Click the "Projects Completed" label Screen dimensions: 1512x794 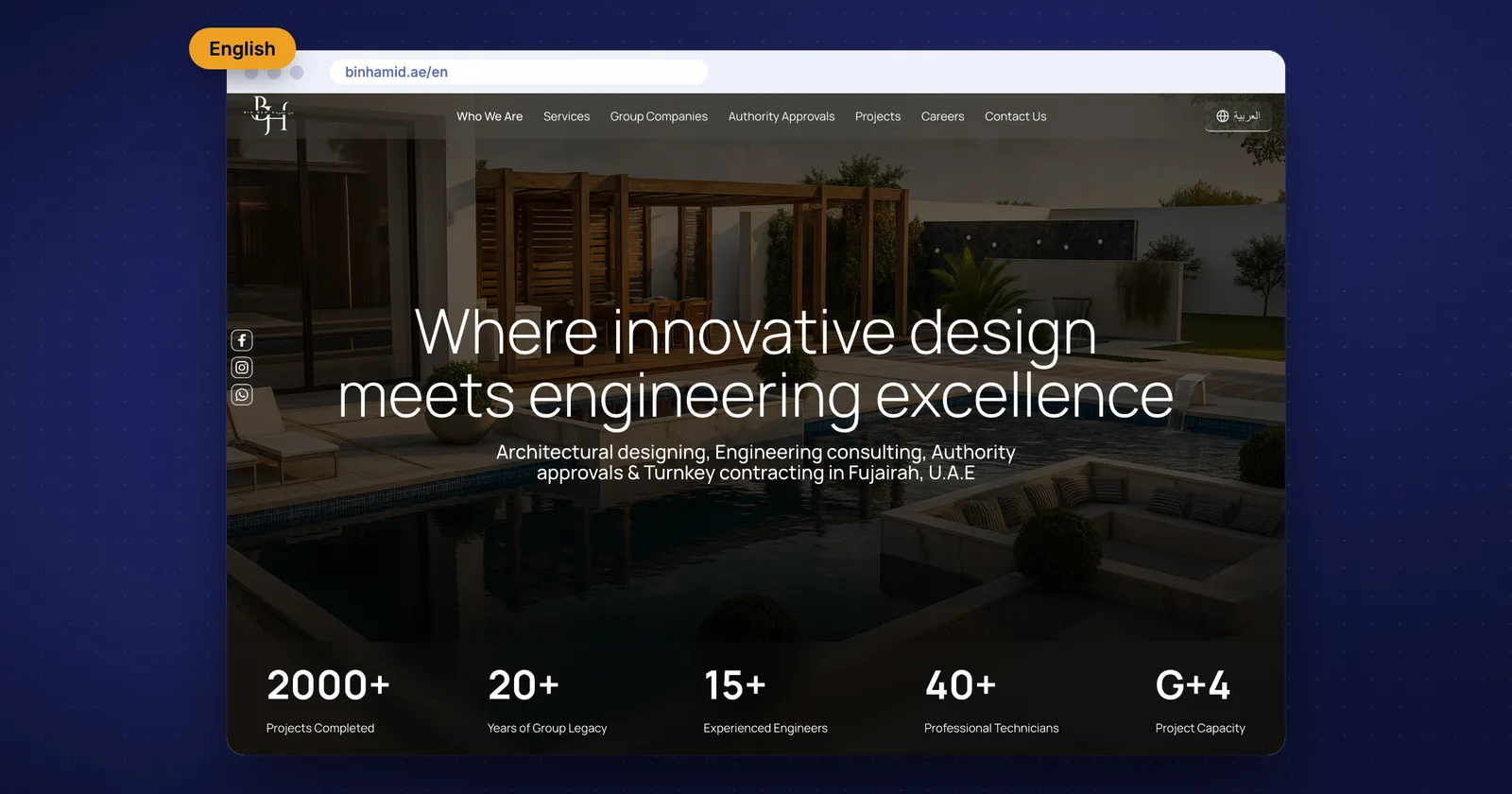tap(320, 728)
